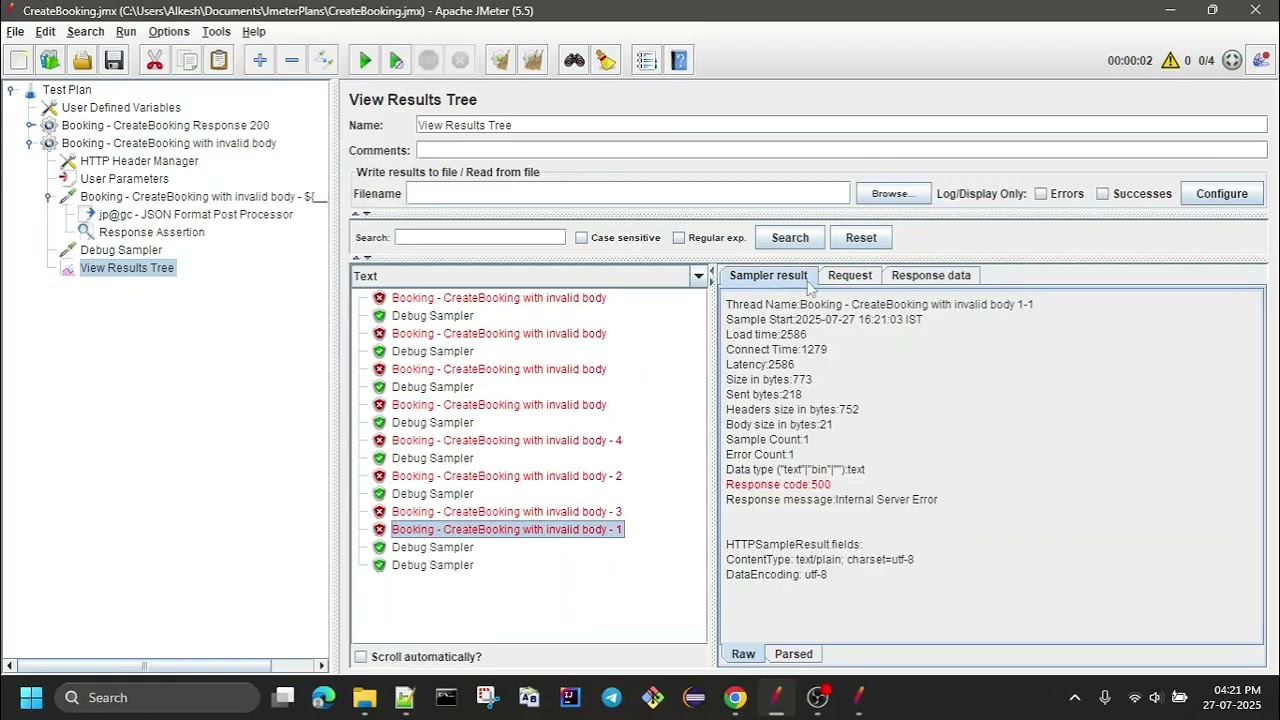Click the Reset button

coord(861,238)
